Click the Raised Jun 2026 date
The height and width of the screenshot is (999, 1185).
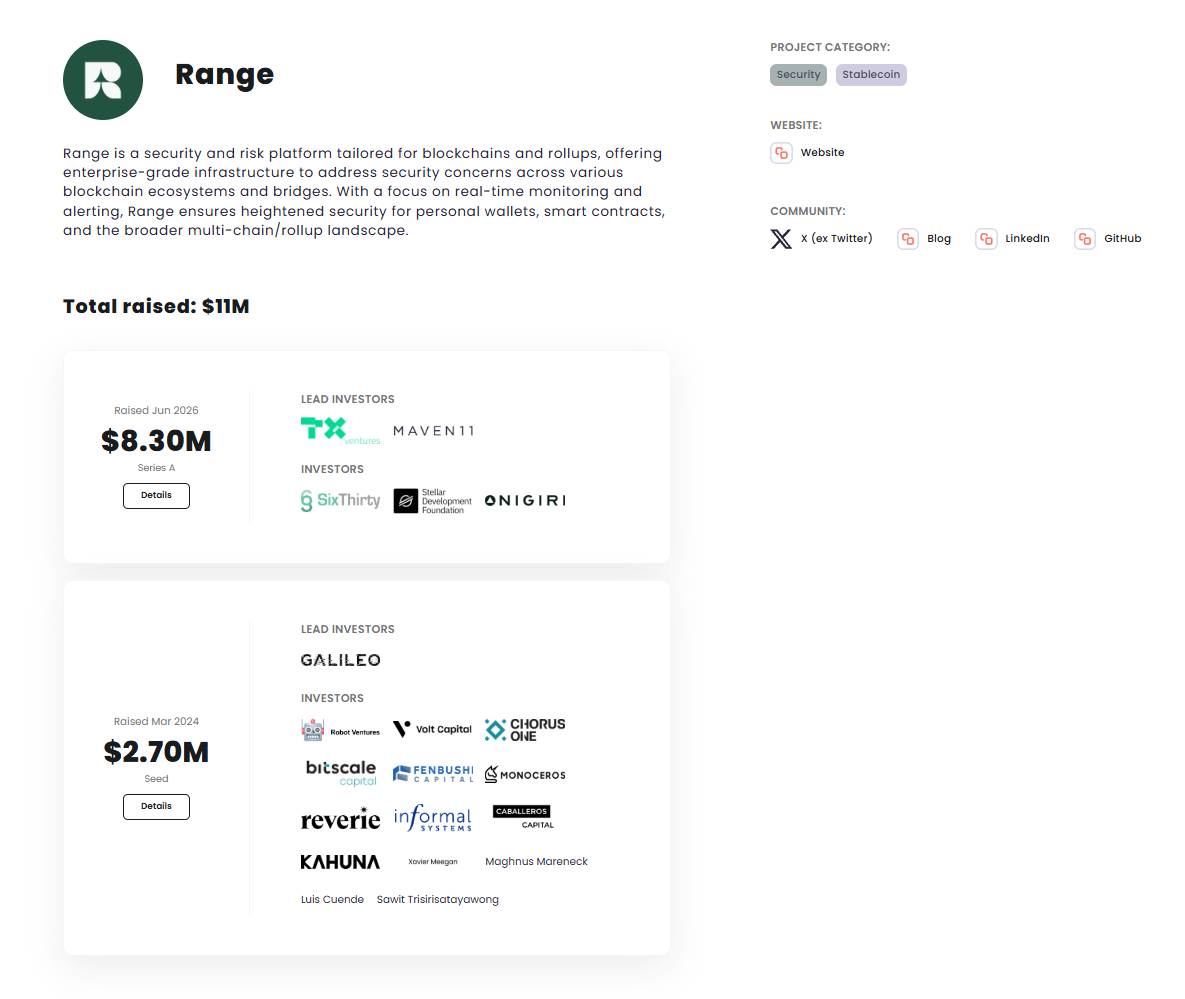click(156, 410)
